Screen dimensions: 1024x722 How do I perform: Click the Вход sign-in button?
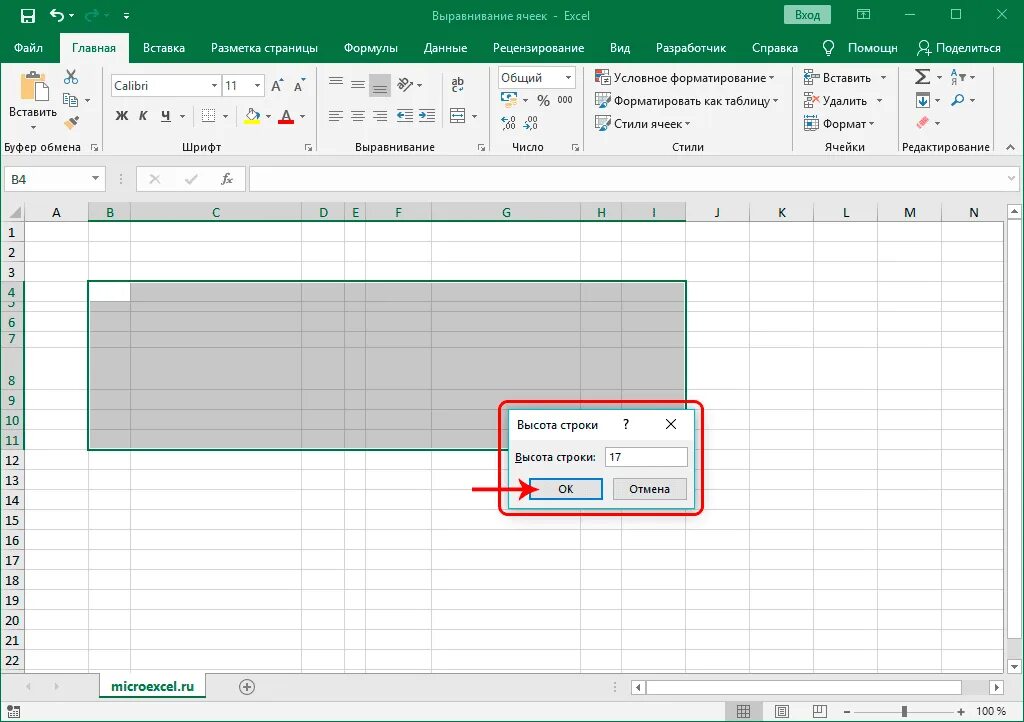[807, 15]
